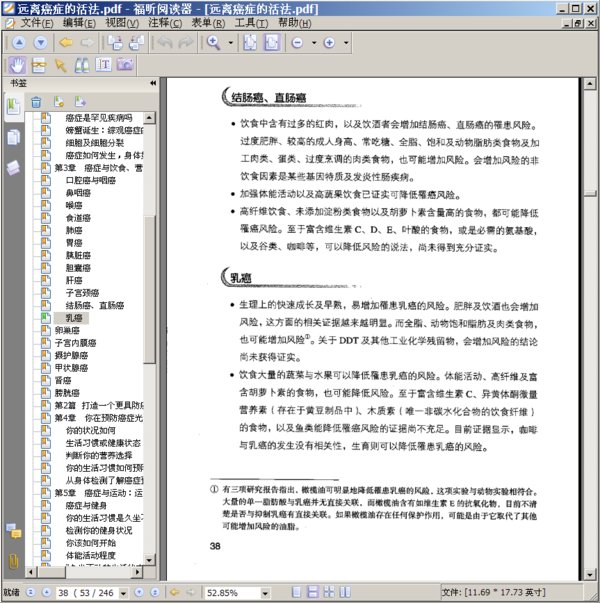This screenshot has width=600, height=603.
Task: Go to next page with down arrow
Action: [x=40, y=42]
